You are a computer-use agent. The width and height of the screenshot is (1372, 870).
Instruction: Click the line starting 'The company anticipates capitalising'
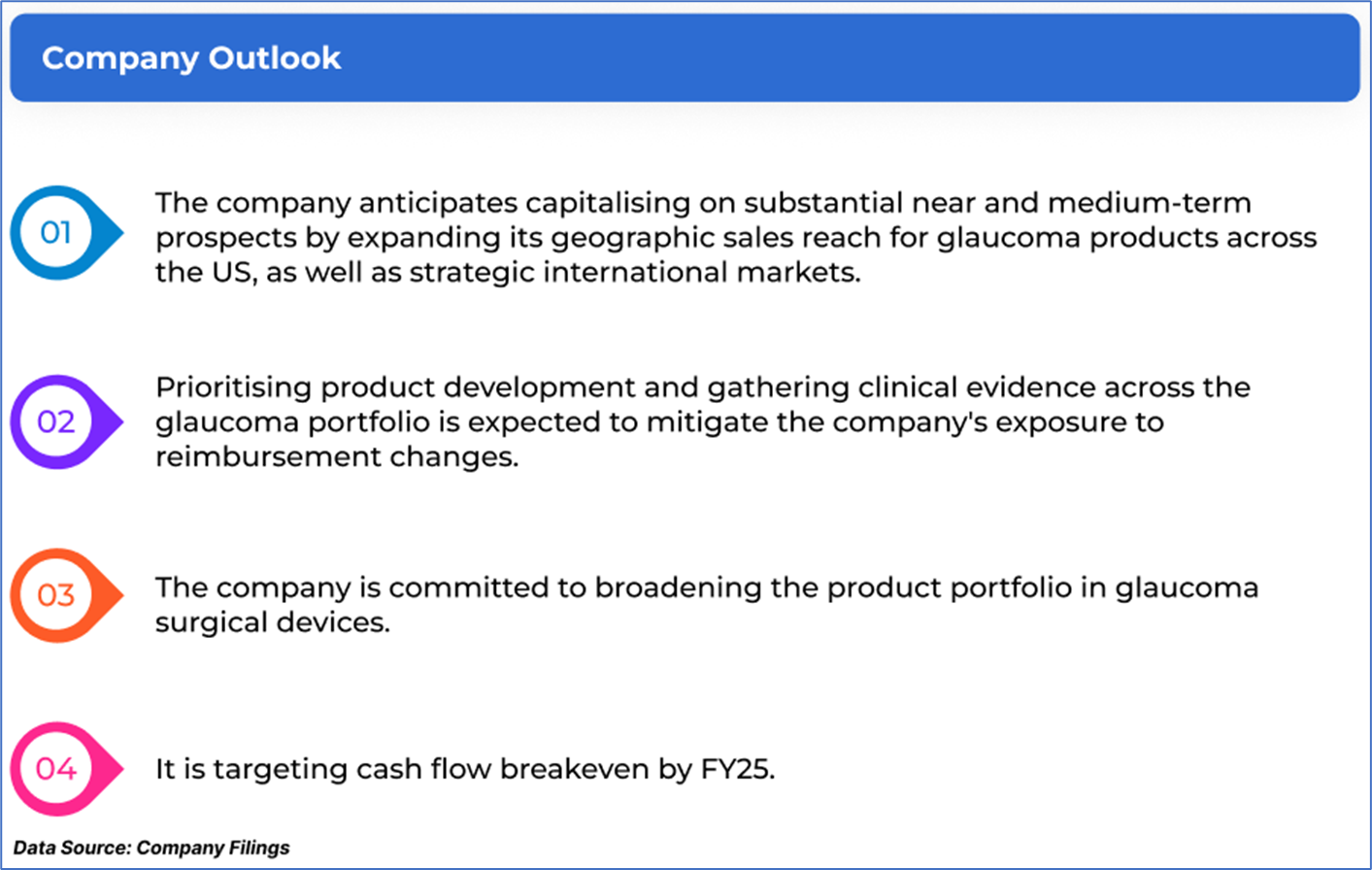tap(702, 203)
